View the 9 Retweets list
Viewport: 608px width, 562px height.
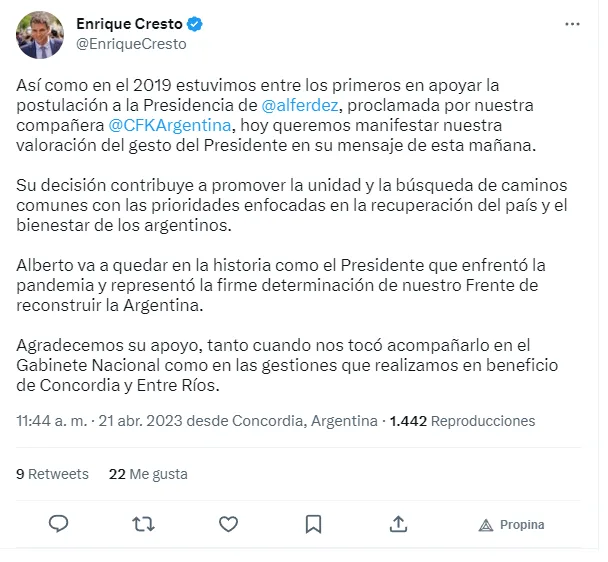(x=52, y=474)
